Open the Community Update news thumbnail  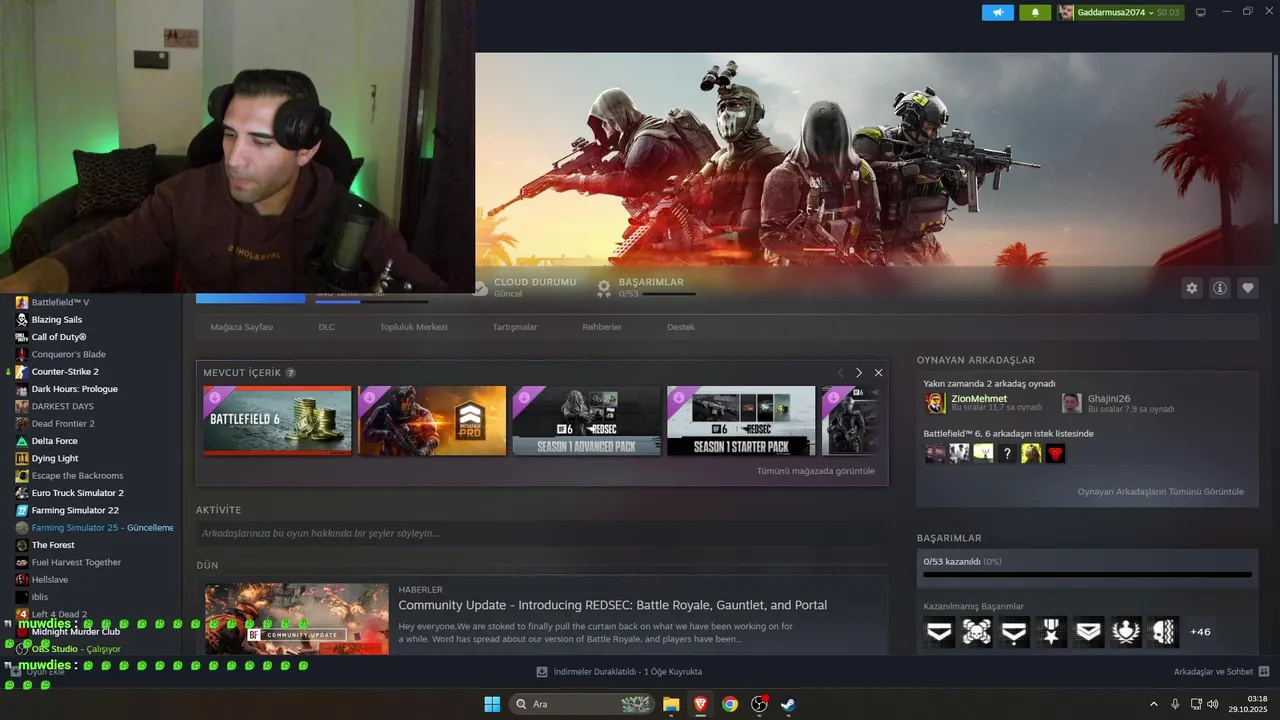pyautogui.click(x=297, y=619)
